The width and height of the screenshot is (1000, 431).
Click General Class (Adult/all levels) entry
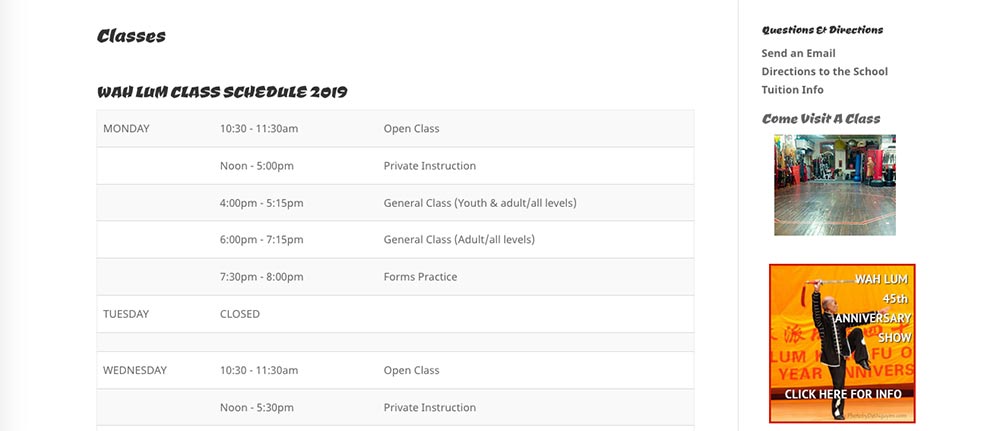point(459,240)
